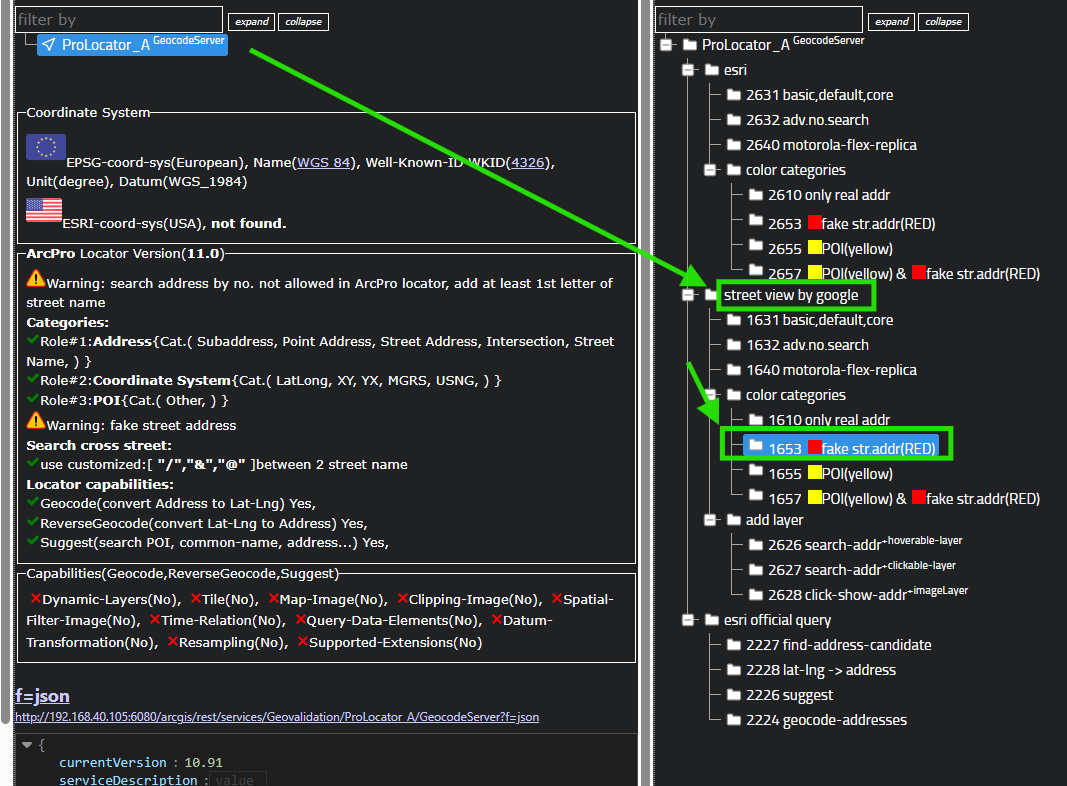
Task: Select 2227 find-address-candidate item
Action: (838, 645)
